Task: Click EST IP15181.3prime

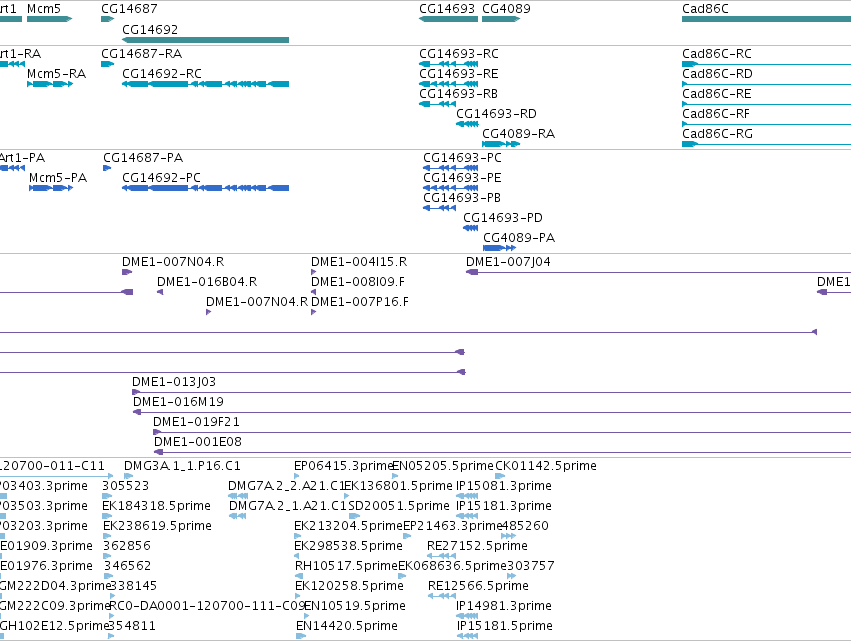Action: pyautogui.click(x=467, y=516)
